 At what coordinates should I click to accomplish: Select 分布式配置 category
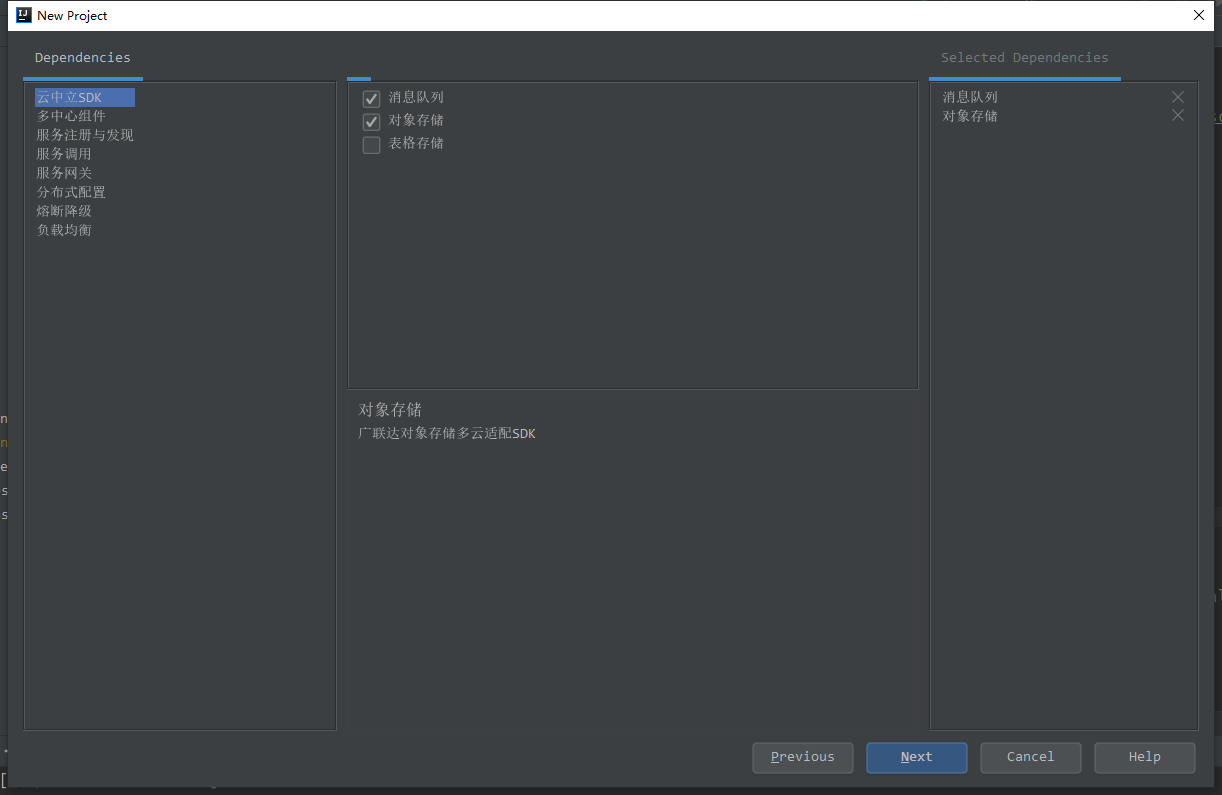click(71, 192)
